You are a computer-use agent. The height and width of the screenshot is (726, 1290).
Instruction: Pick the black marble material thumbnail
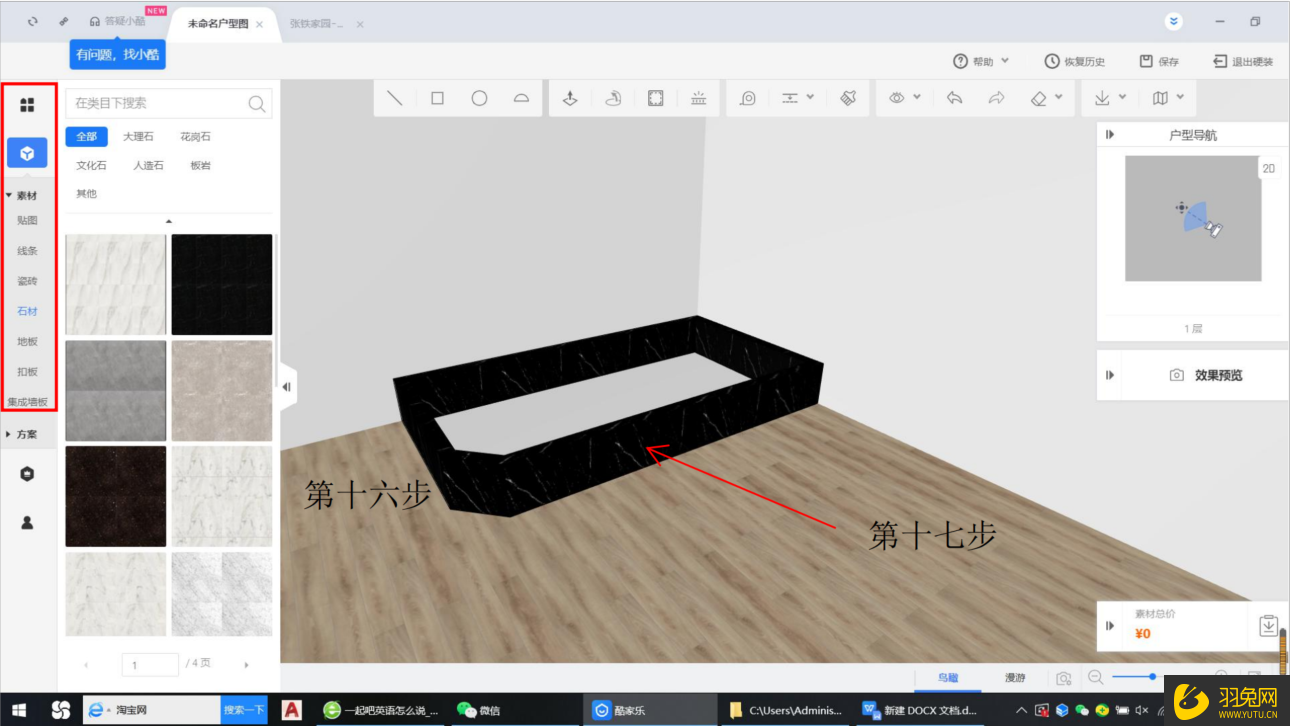click(222, 285)
